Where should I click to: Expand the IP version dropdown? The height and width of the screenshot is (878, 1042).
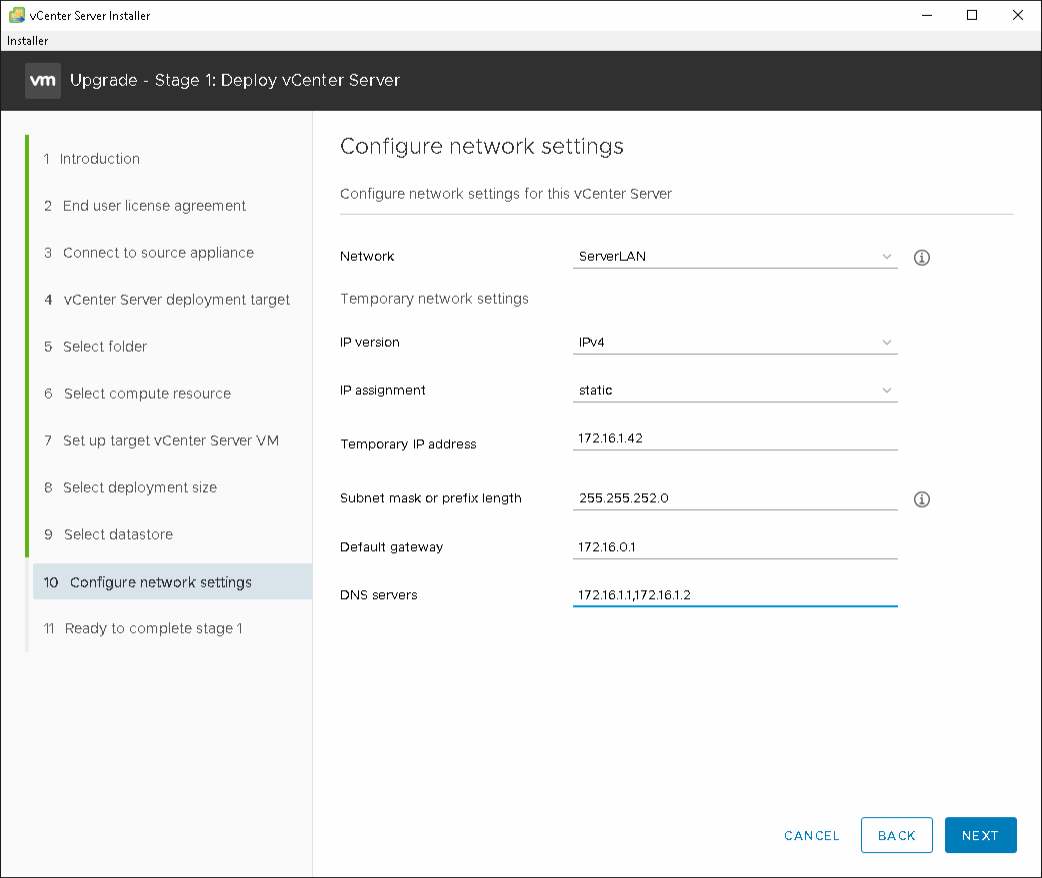pos(734,343)
